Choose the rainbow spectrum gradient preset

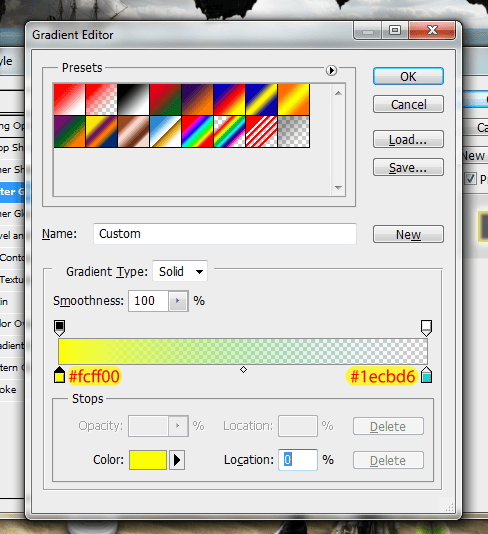(x=198, y=131)
